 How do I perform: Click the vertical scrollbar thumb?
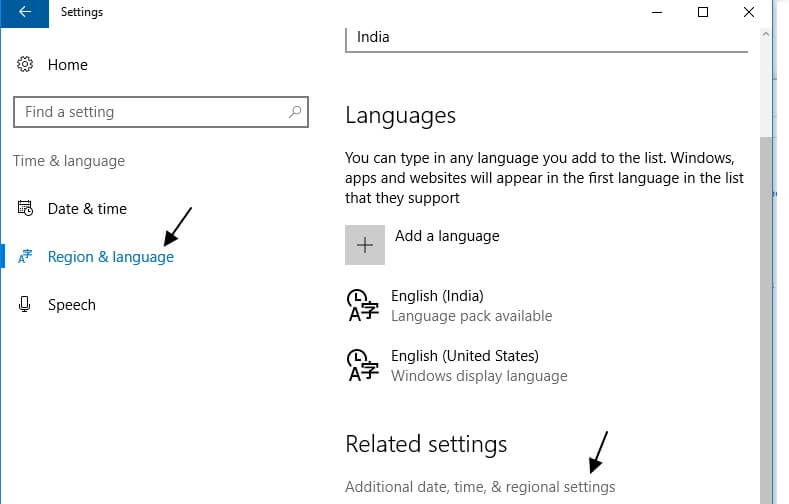point(766,320)
